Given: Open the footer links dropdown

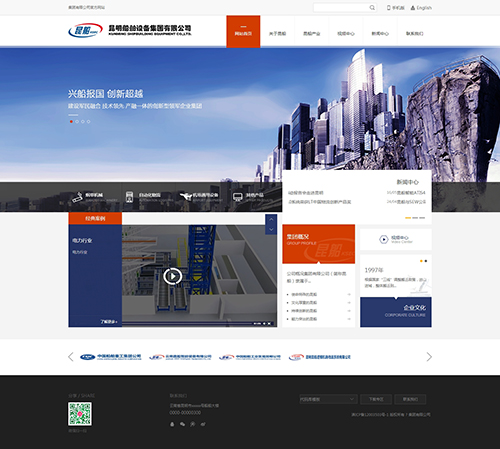Looking at the screenshot, I should click(328, 399).
